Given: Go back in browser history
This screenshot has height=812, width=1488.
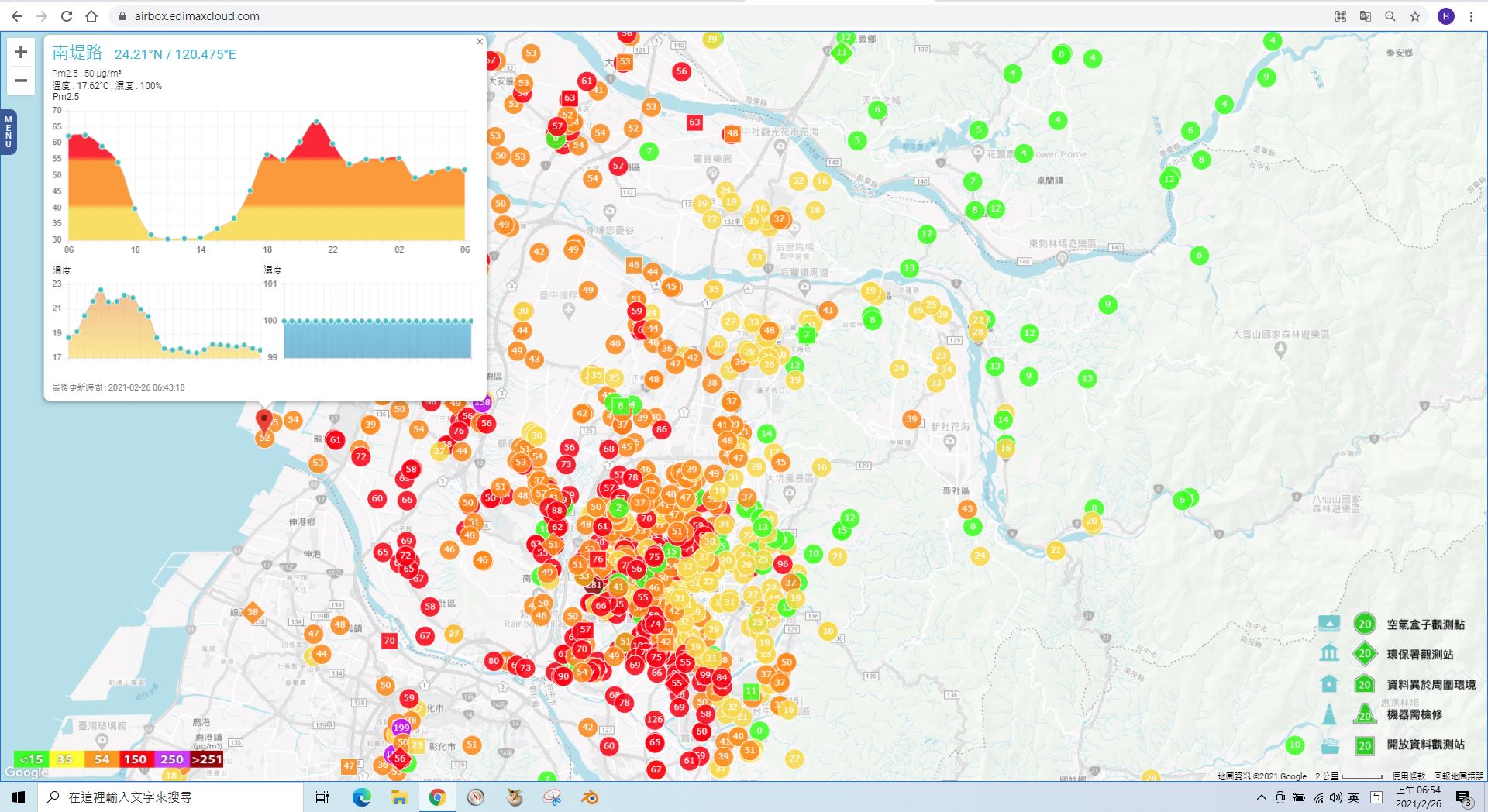Looking at the screenshot, I should pos(17,16).
